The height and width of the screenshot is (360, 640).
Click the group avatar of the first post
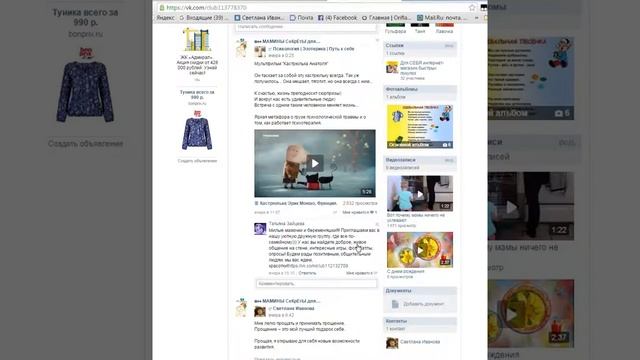point(242,48)
